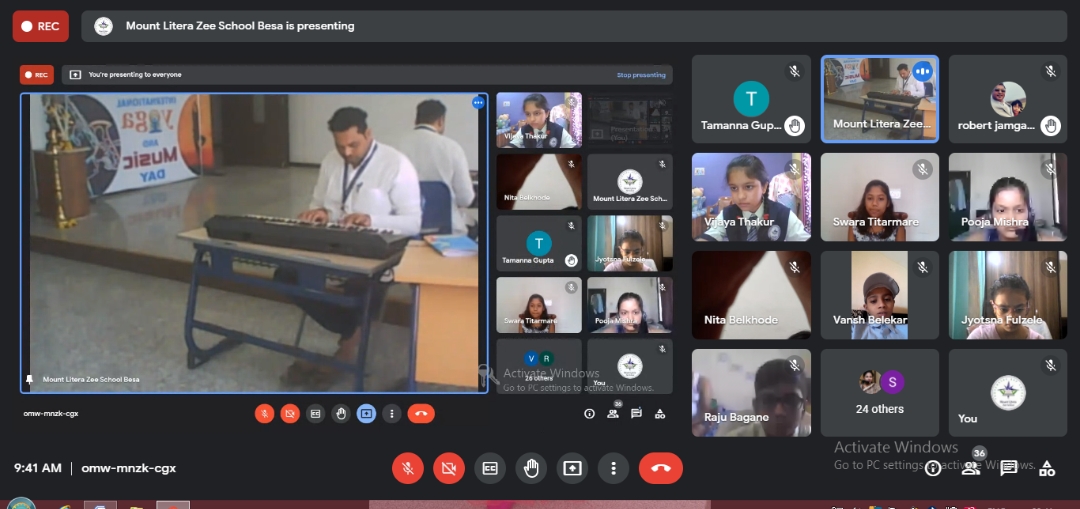This screenshot has height=509, width=1080.
Task: Click the inner REC indicator in shared screen
Action: coord(37,75)
